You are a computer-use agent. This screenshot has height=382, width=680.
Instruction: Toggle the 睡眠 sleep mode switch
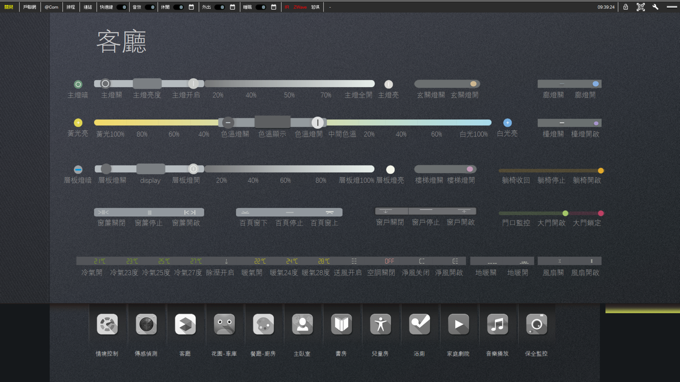click(261, 7)
